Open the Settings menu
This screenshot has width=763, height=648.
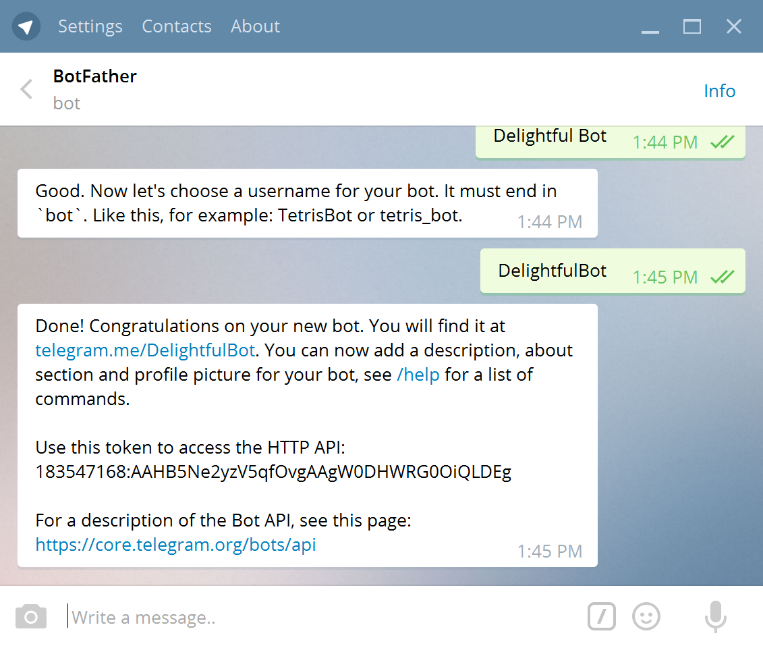[90, 26]
